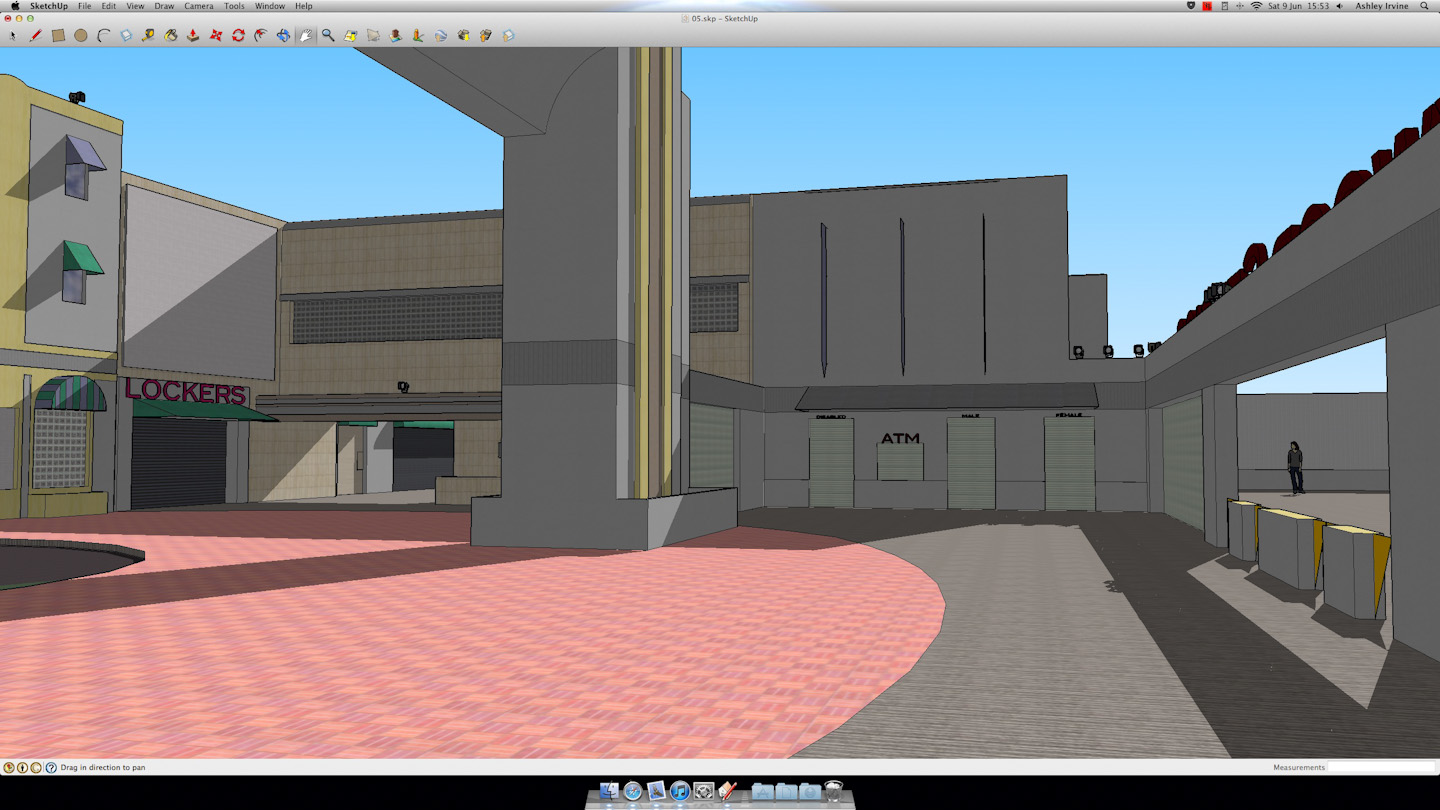Choose the red Move arrows tool

pyautogui.click(x=216, y=36)
